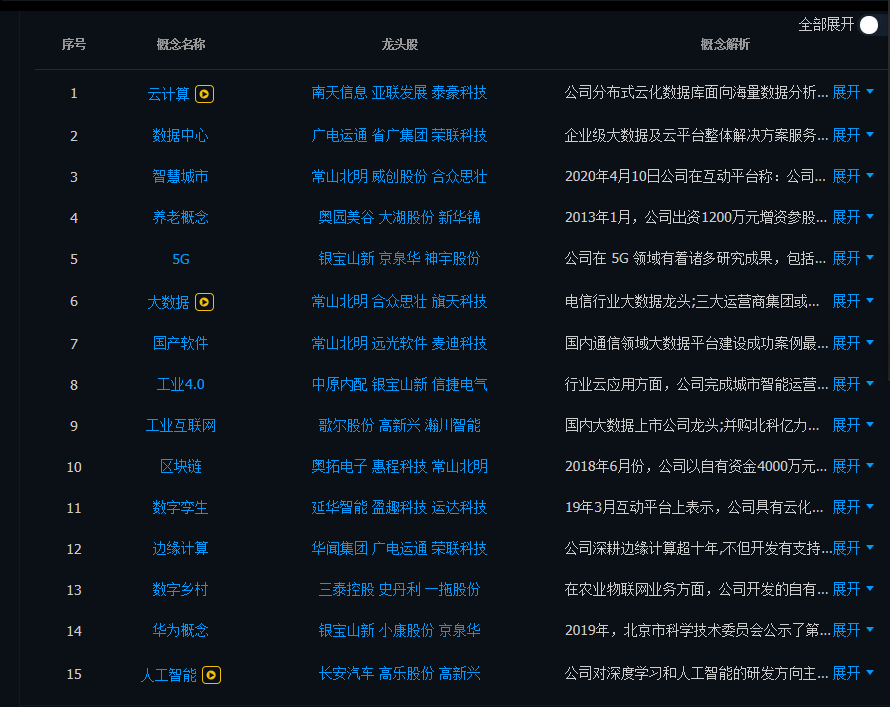Viewport: 890px width, 707px height.
Task: Open stock 中原内配 in 工业4.0 row
Action: pyautogui.click(x=339, y=384)
